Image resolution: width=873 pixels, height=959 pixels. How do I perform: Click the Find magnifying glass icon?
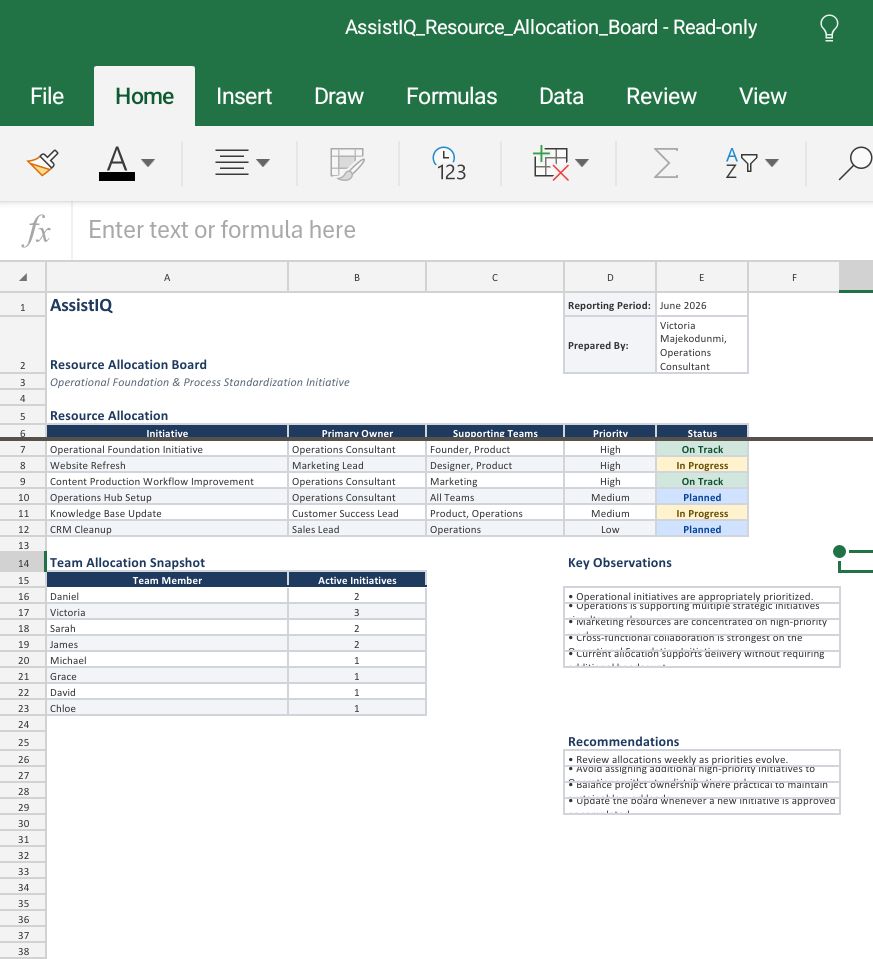[855, 163]
